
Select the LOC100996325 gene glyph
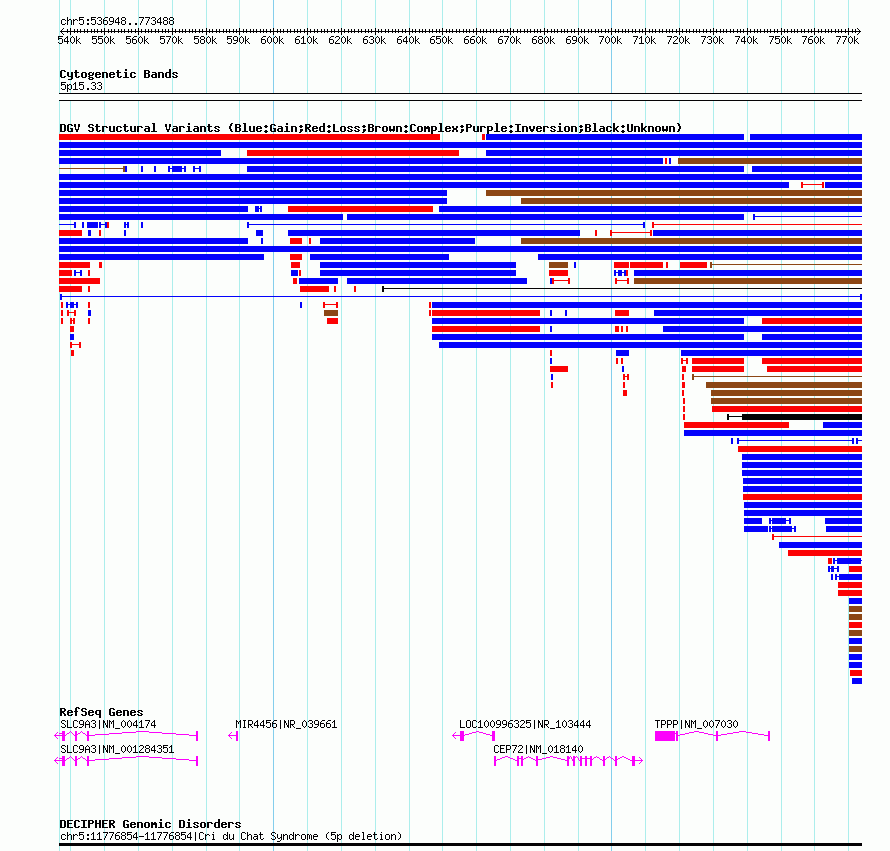click(473, 736)
